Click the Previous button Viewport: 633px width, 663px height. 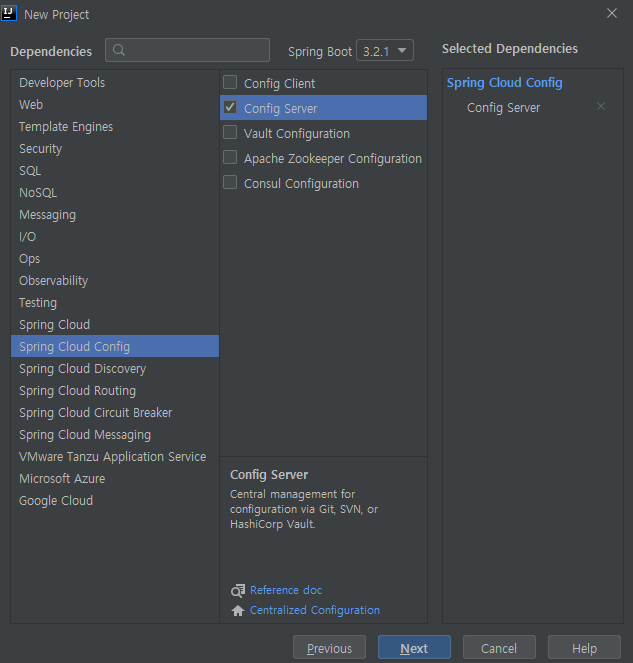click(329, 648)
